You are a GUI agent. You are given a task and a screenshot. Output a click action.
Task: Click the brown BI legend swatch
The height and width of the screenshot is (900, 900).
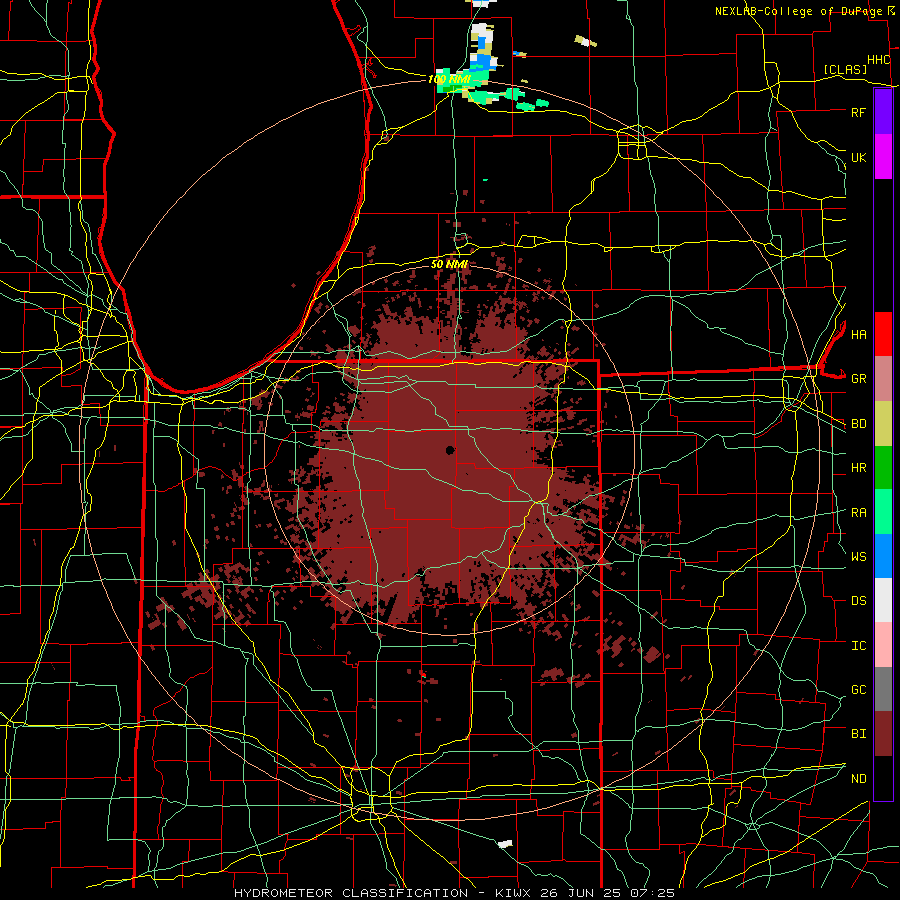coord(883,734)
